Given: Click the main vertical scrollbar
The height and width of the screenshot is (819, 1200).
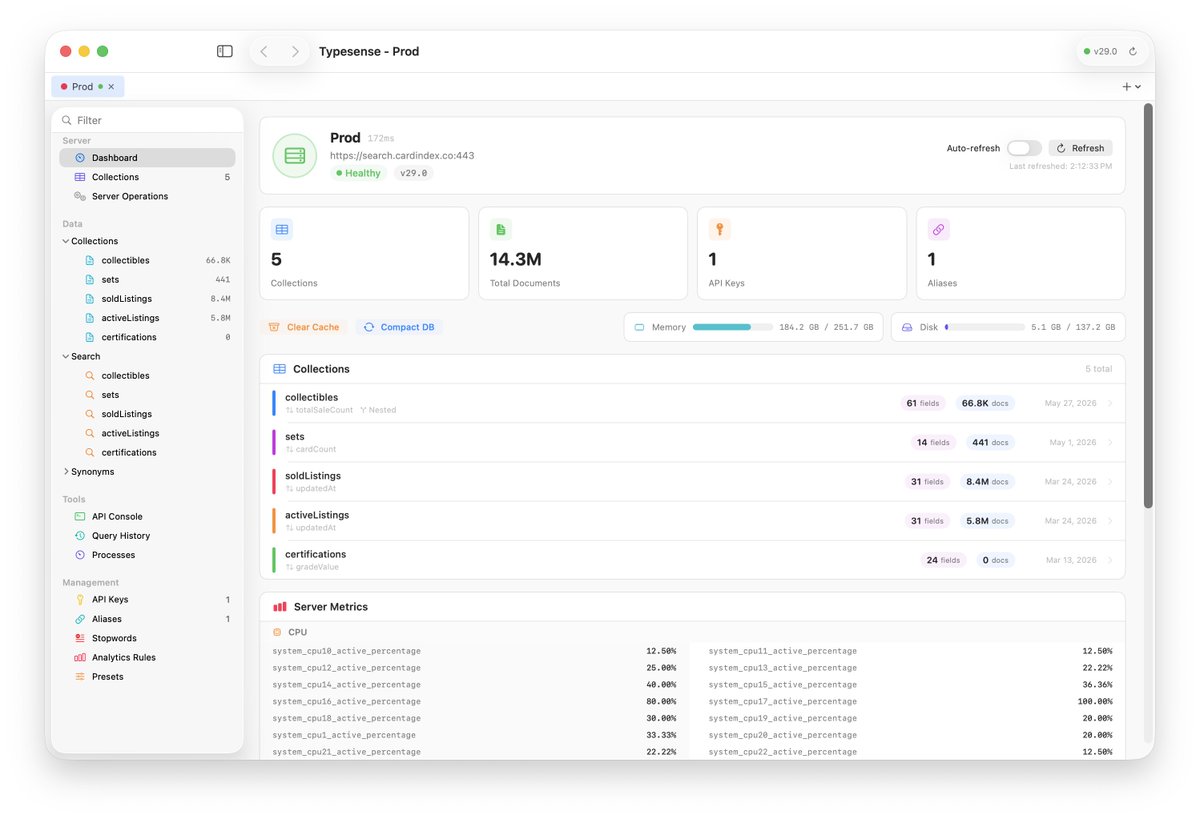Looking at the screenshot, I should 1149,305.
